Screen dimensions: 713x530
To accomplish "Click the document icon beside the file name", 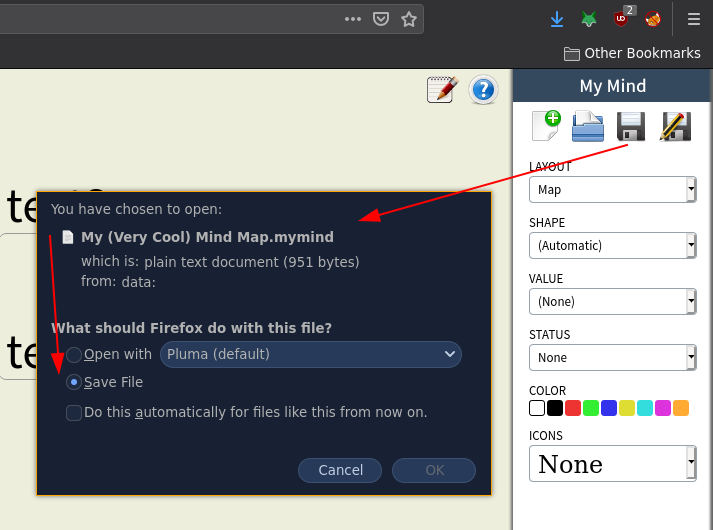I will pyautogui.click(x=68, y=237).
